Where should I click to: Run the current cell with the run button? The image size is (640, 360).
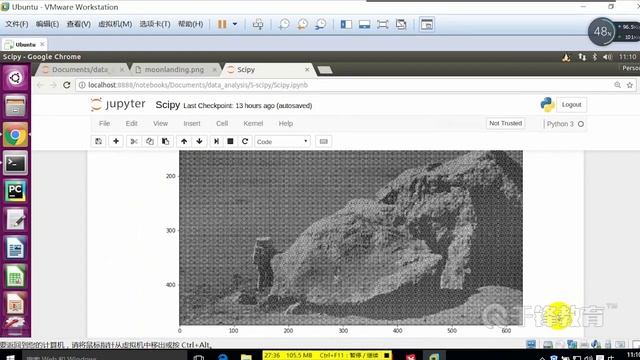point(216,141)
